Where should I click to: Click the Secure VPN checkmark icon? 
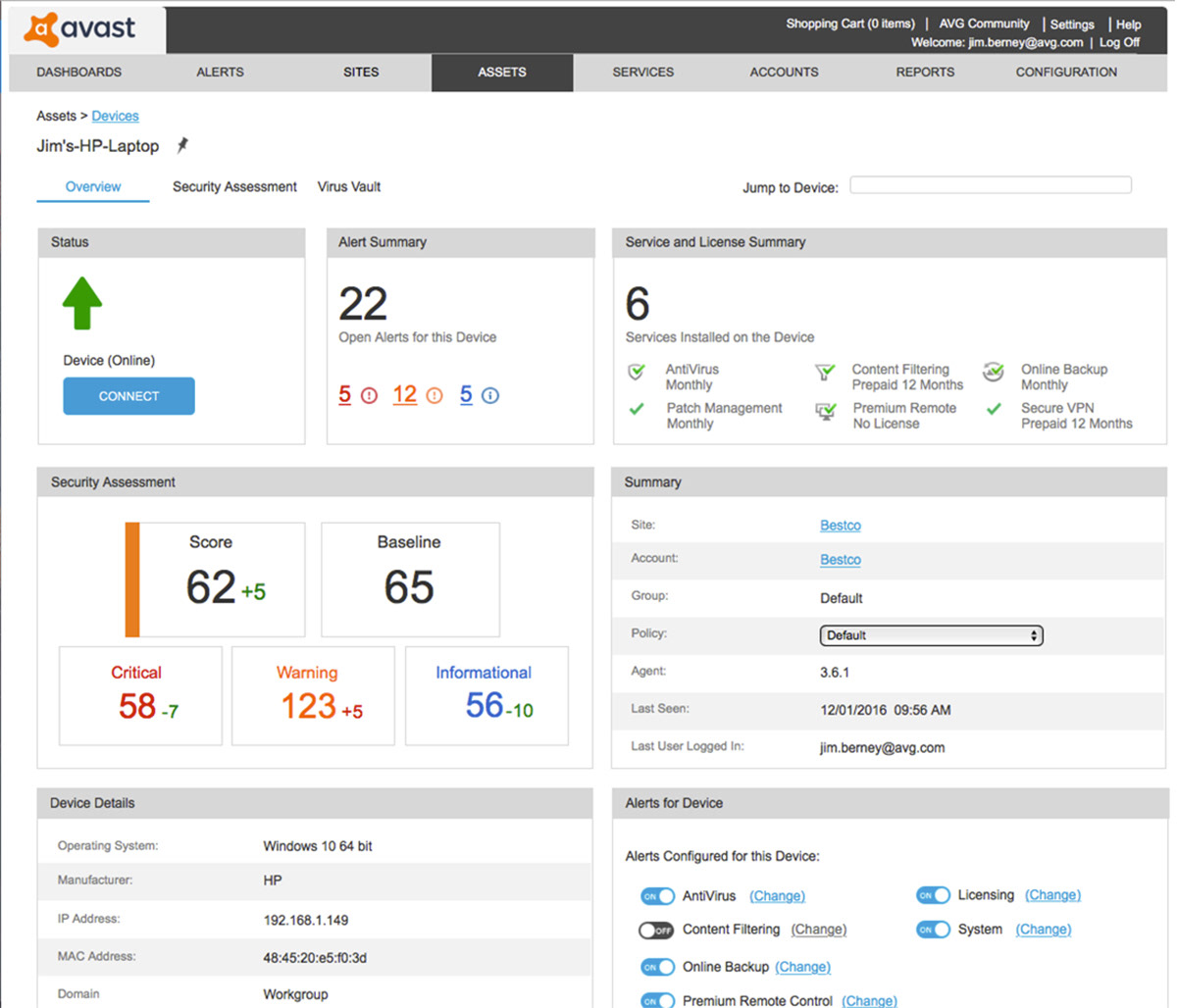[994, 409]
